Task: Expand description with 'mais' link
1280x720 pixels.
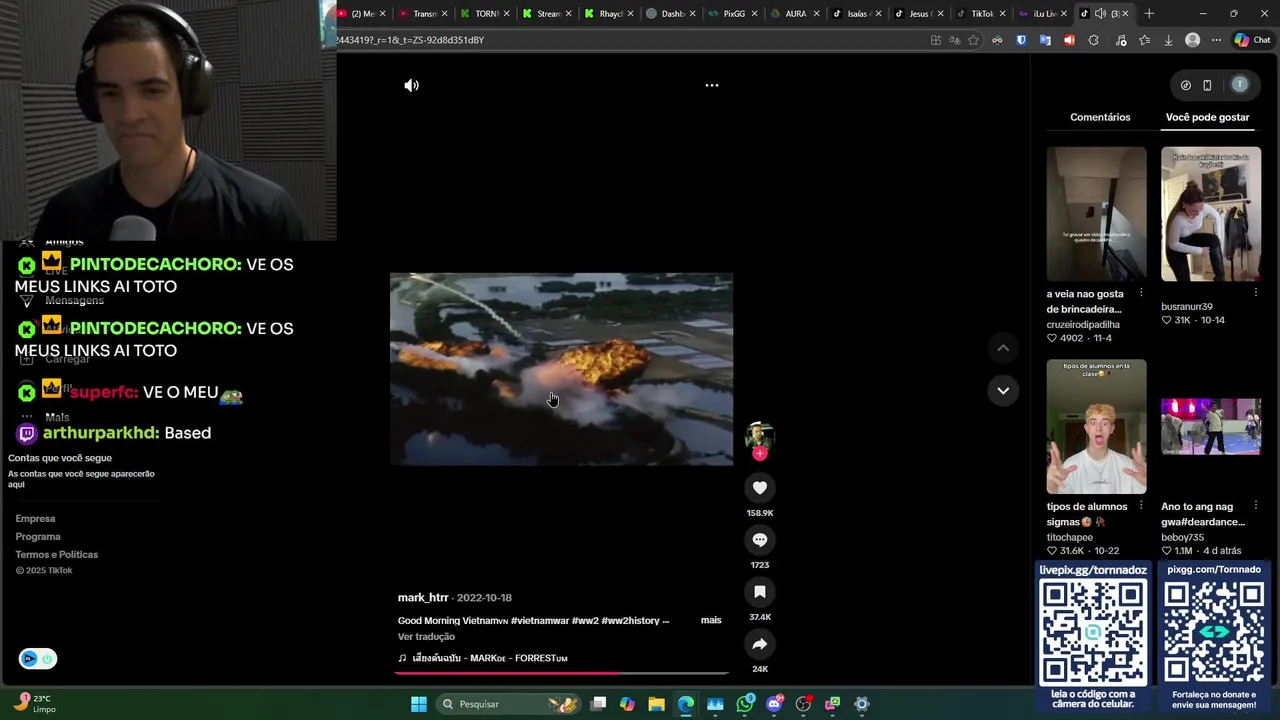Action: click(711, 621)
